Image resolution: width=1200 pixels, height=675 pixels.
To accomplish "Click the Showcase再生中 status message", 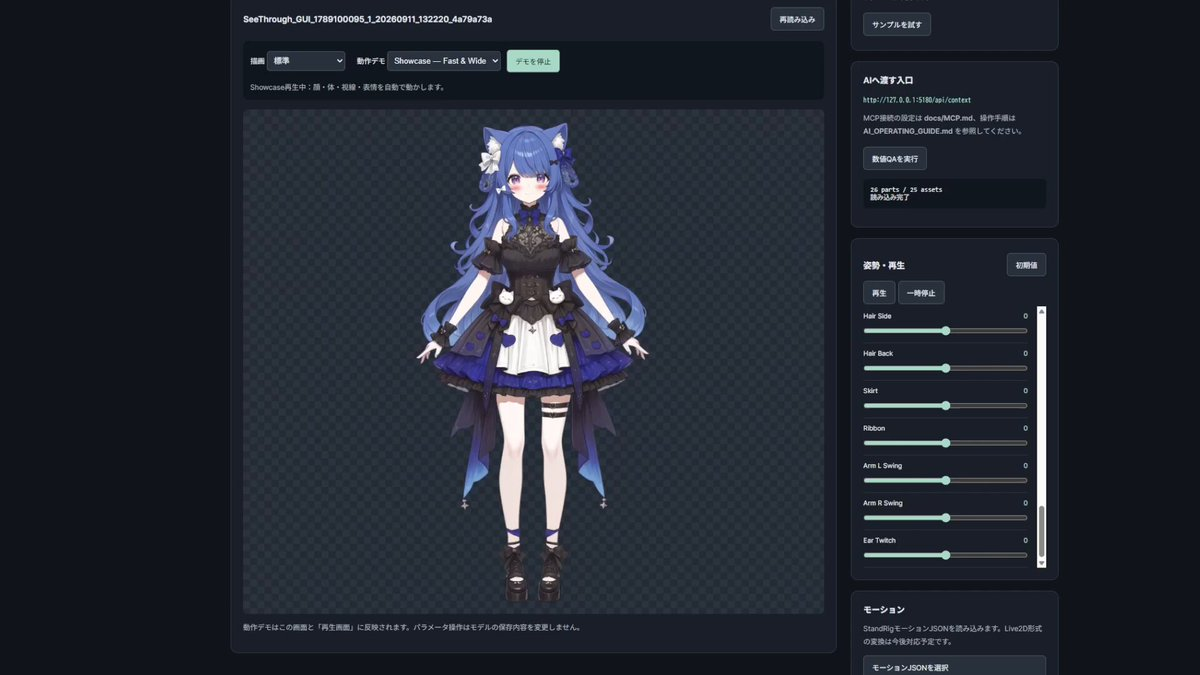I will tap(347, 87).
